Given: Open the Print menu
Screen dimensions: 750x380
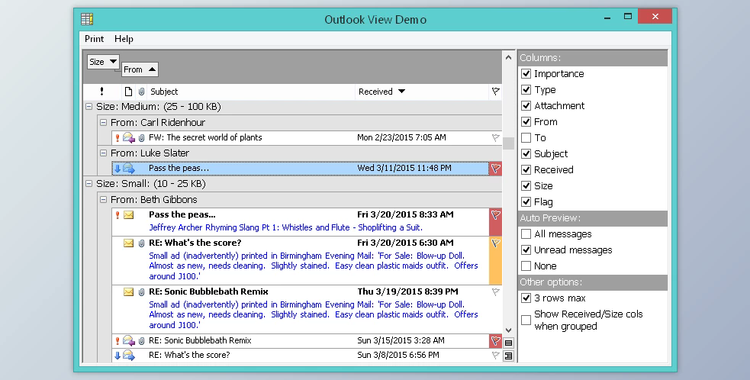Looking at the screenshot, I should click(94, 39).
